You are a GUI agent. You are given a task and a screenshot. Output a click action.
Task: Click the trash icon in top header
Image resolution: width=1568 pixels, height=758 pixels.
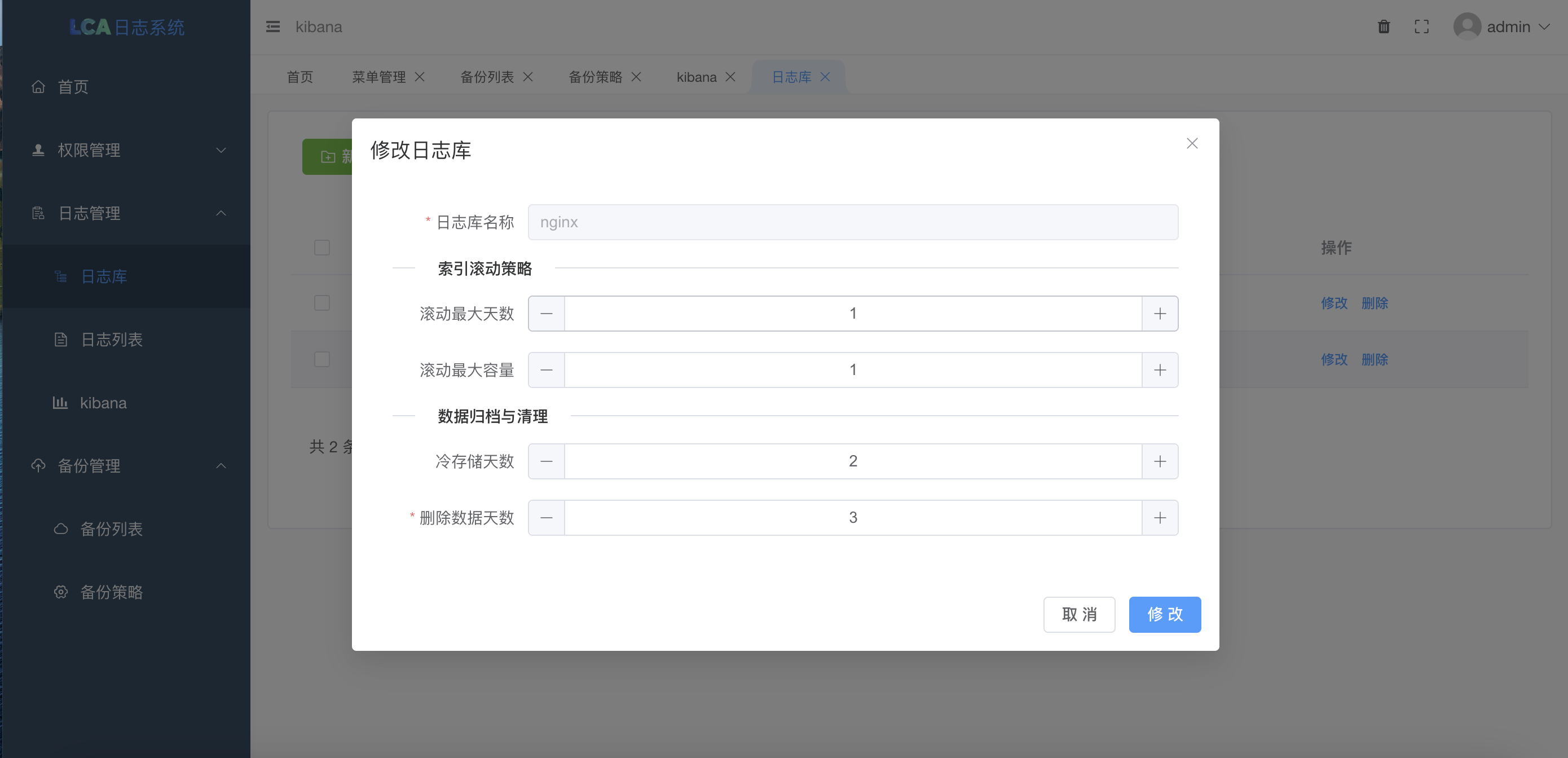pyautogui.click(x=1384, y=27)
